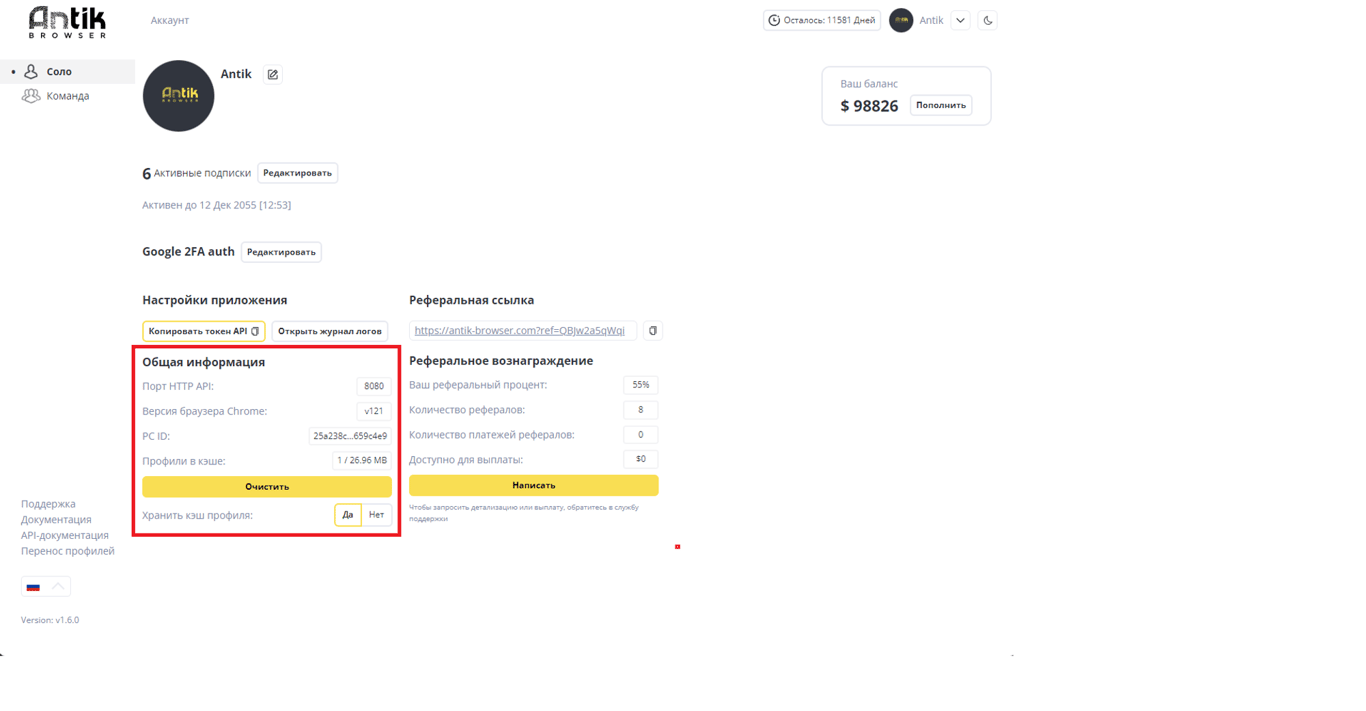Edit Google 2FA auth settings

[281, 252]
